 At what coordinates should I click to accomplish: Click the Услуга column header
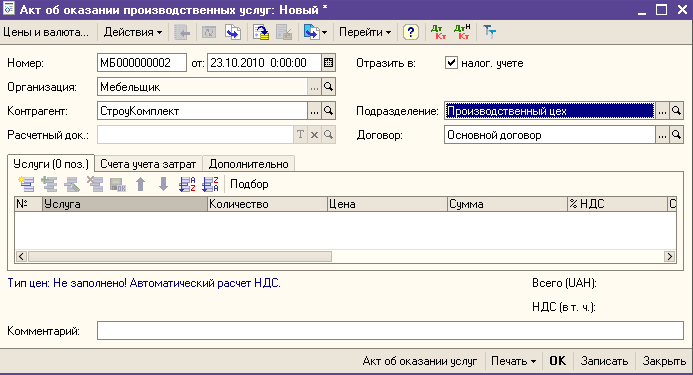pos(125,204)
